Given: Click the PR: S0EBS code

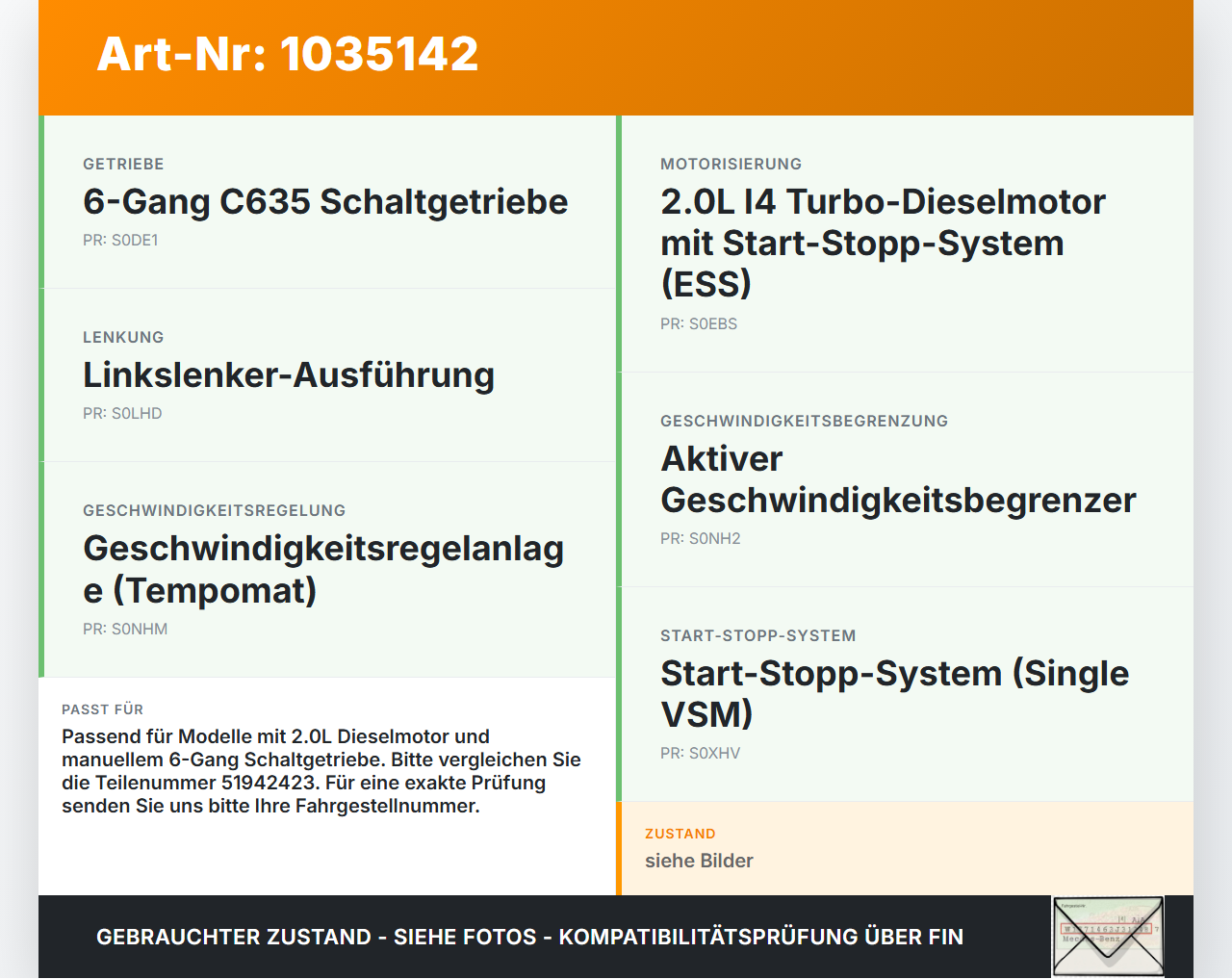Looking at the screenshot, I should pyautogui.click(x=699, y=324).
